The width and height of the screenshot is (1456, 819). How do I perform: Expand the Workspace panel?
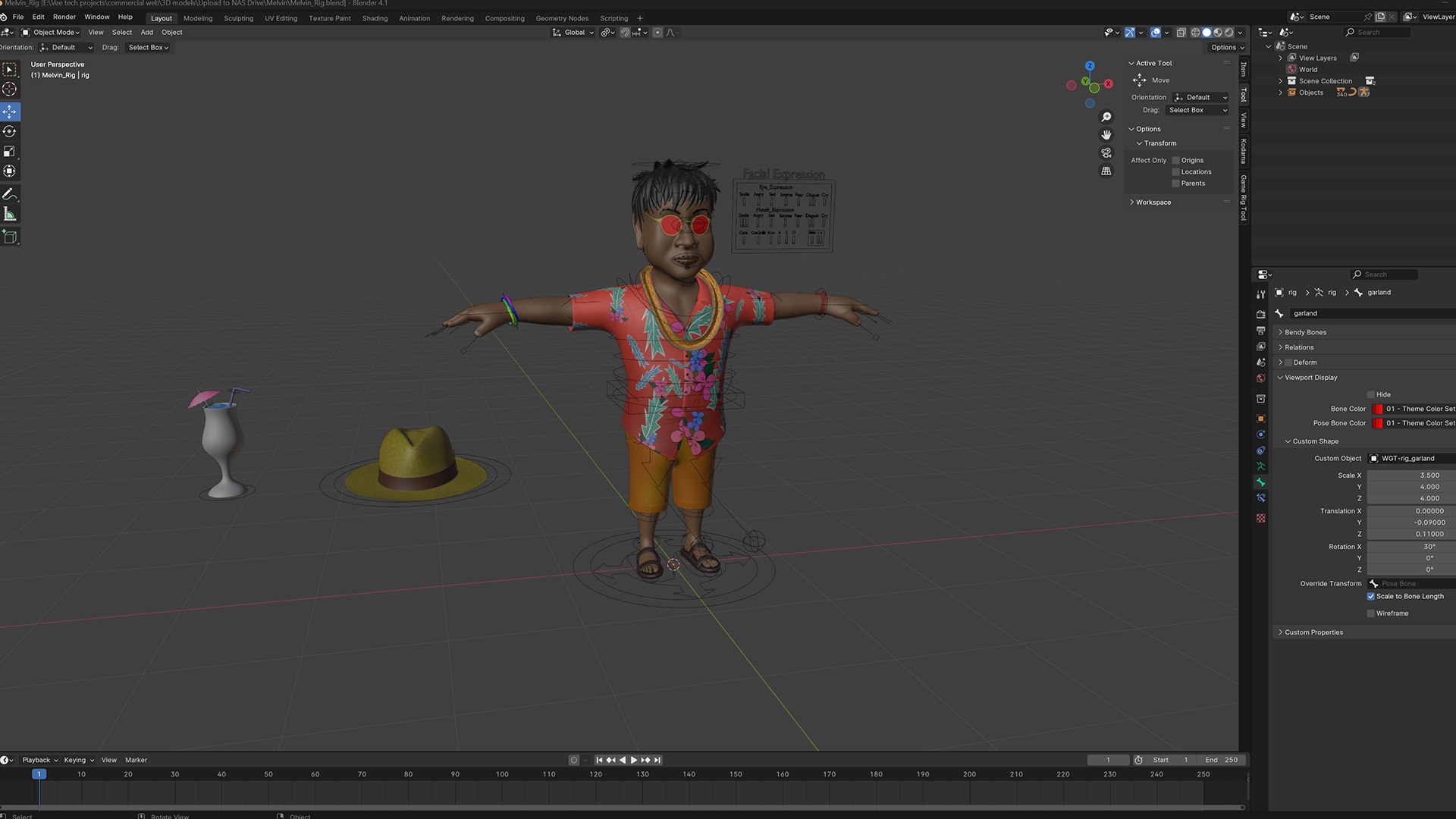coord(1153,202)
